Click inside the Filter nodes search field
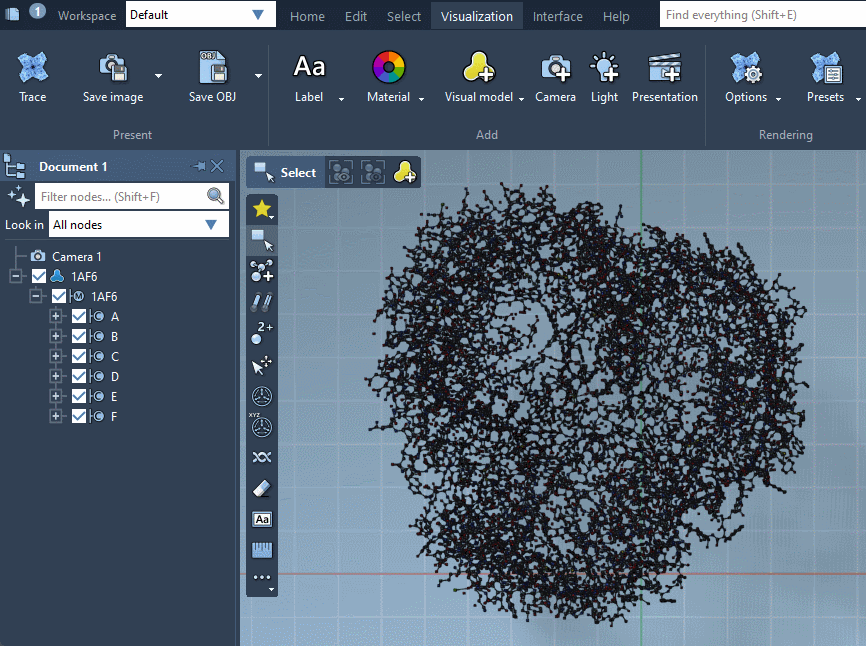Screen dimensions: 866x646 tap(120, 196)
